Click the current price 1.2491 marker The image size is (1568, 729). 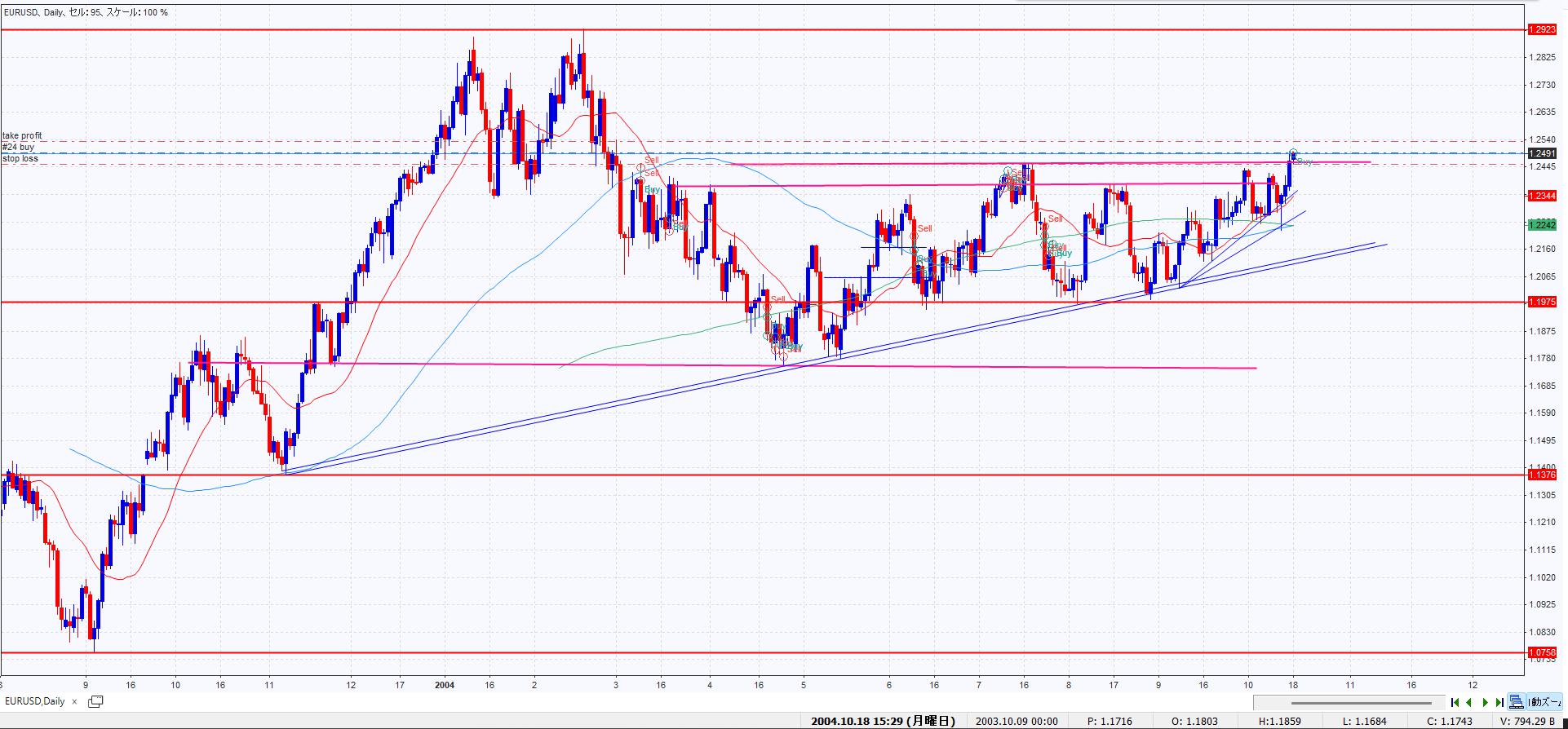1541,153
